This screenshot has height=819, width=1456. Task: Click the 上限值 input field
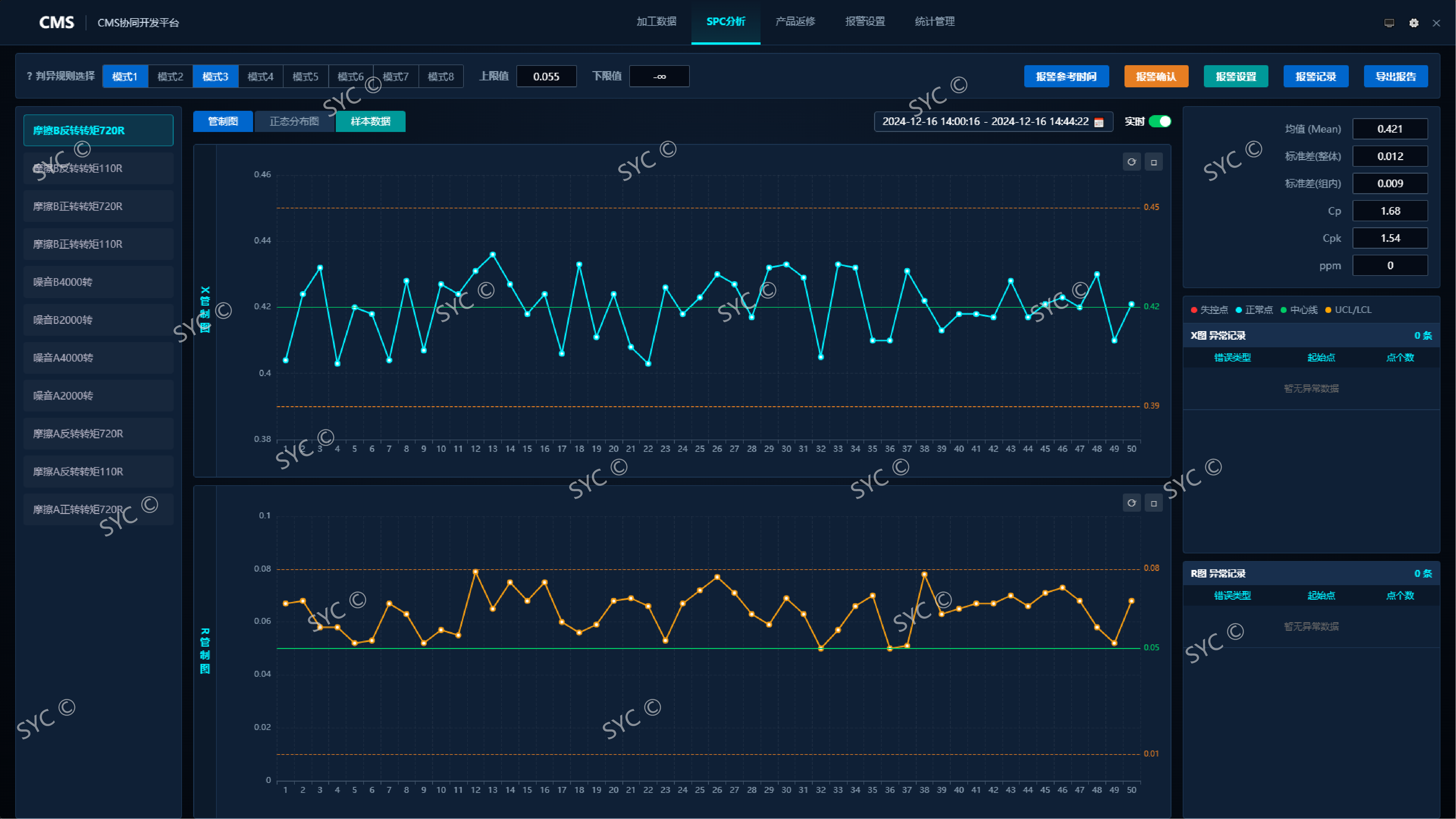click(x=546, y=76)
